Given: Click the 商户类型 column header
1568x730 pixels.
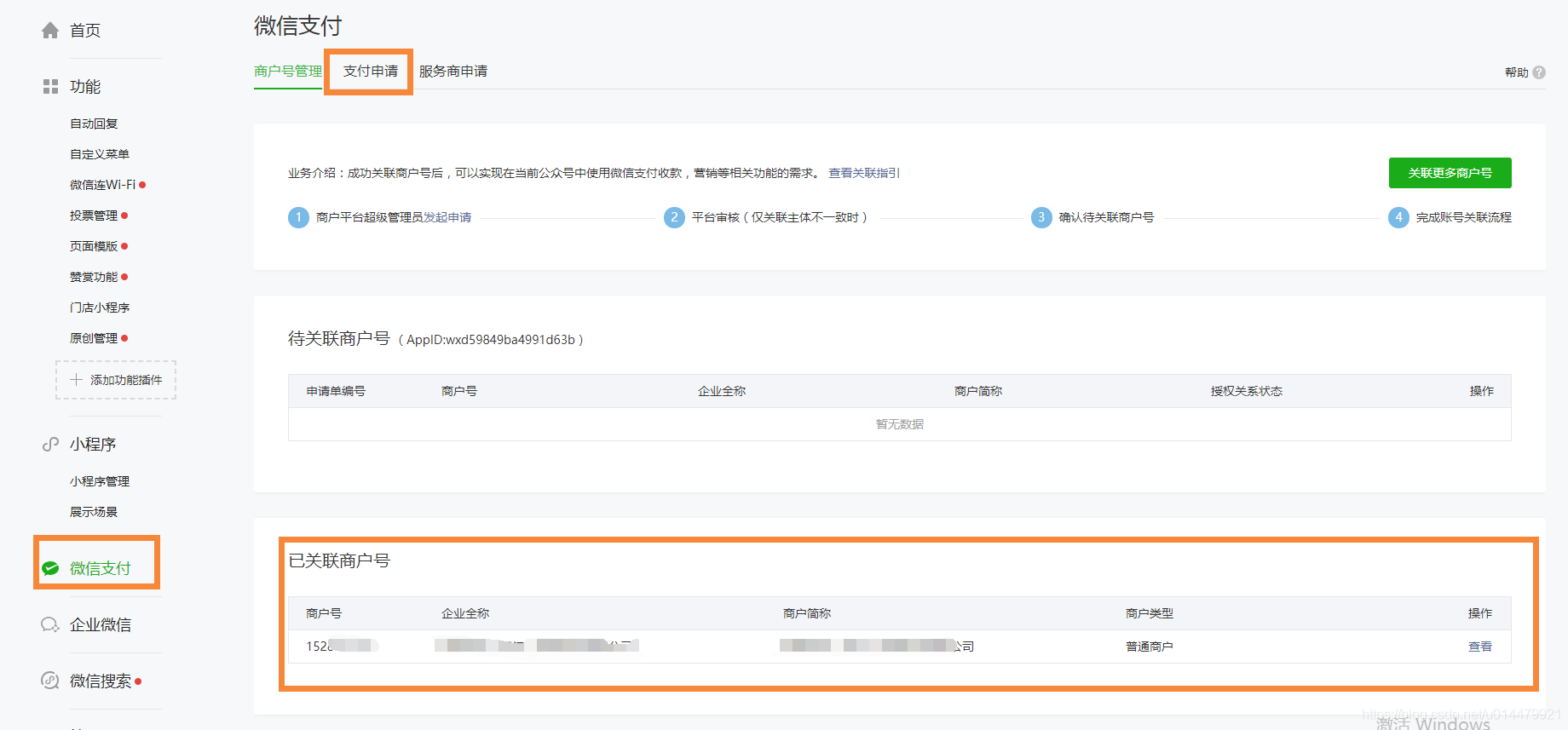Looking at the screenshot, I should point(1150,613).
